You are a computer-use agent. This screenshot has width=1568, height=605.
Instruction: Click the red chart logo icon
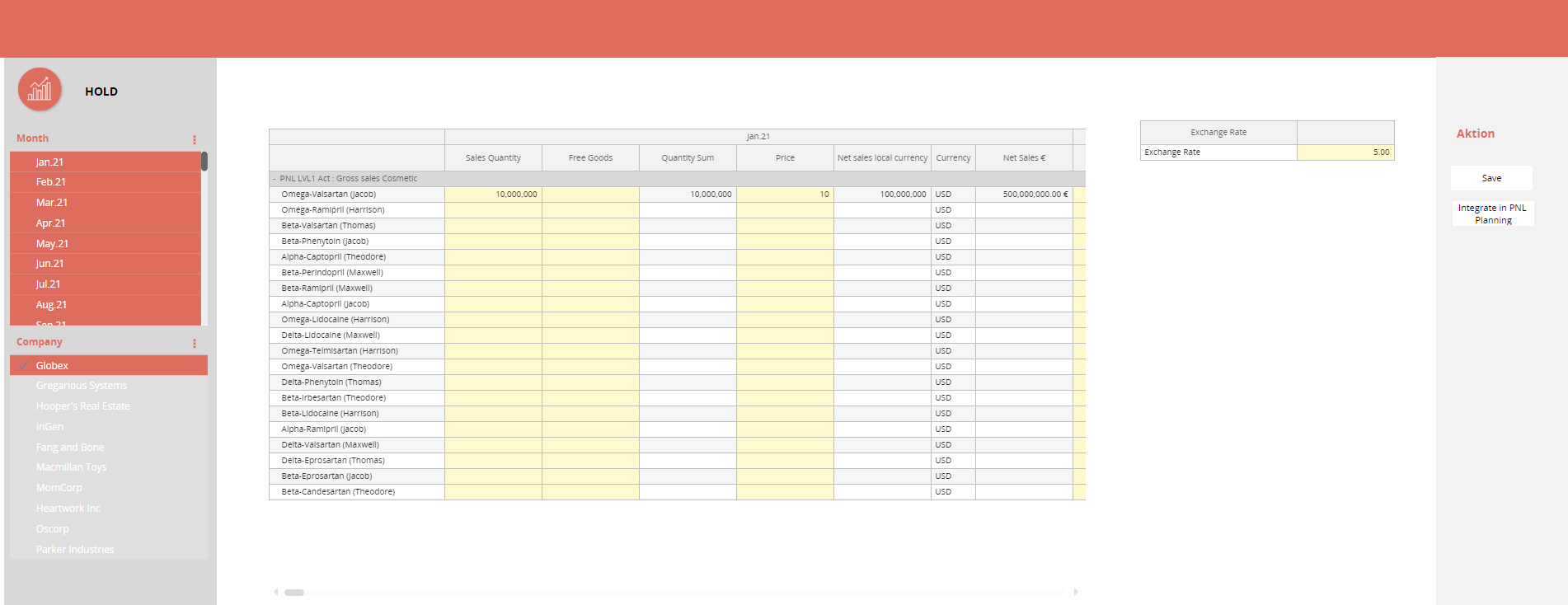point(40,89)
